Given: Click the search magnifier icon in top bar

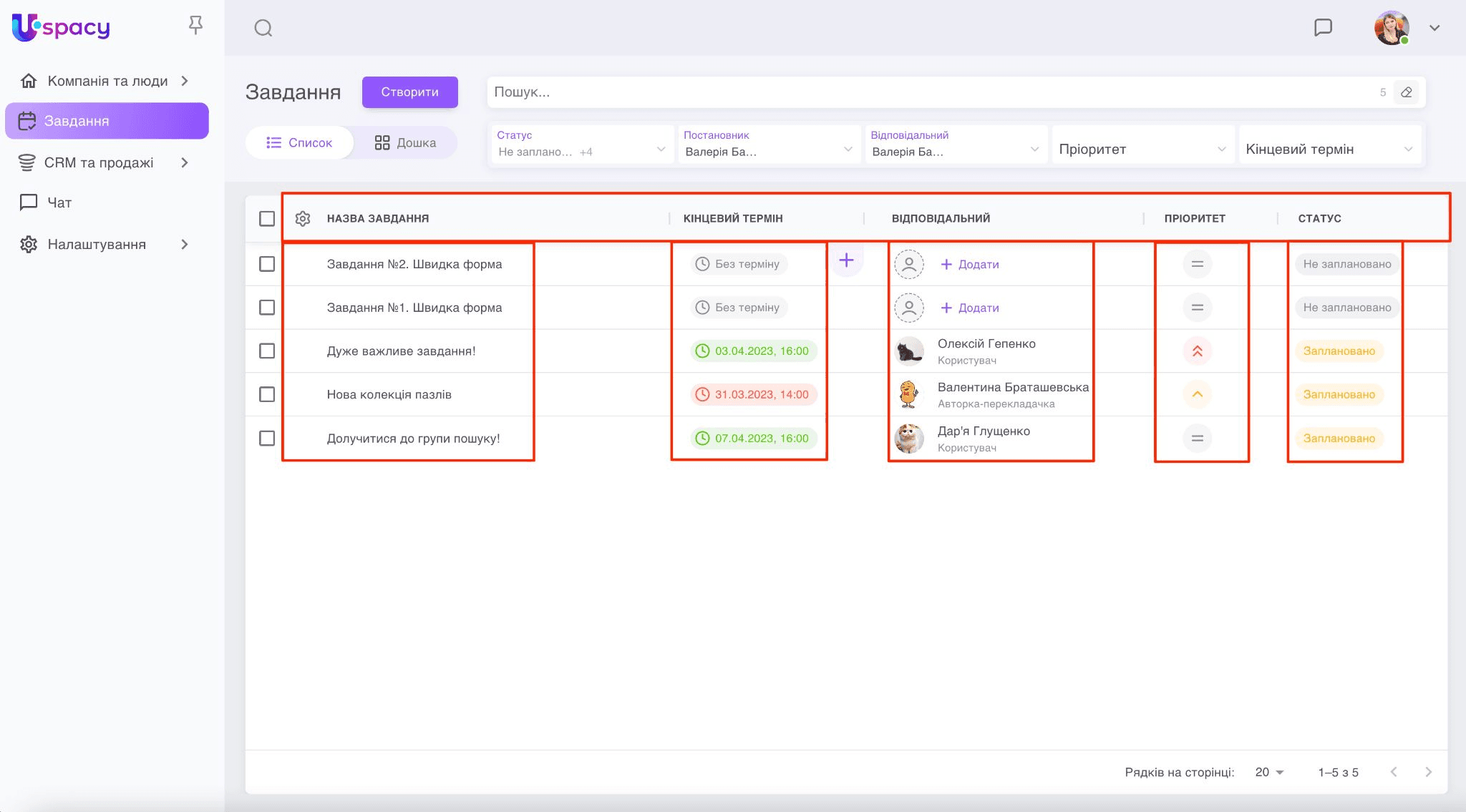Looking at the screenshot, I should tap(263, 28).
